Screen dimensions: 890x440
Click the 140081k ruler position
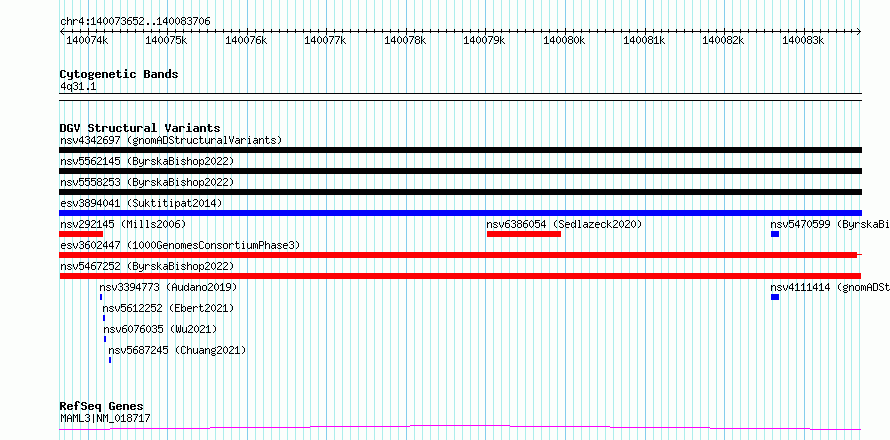pyautogui.click(x=644, y=40)
